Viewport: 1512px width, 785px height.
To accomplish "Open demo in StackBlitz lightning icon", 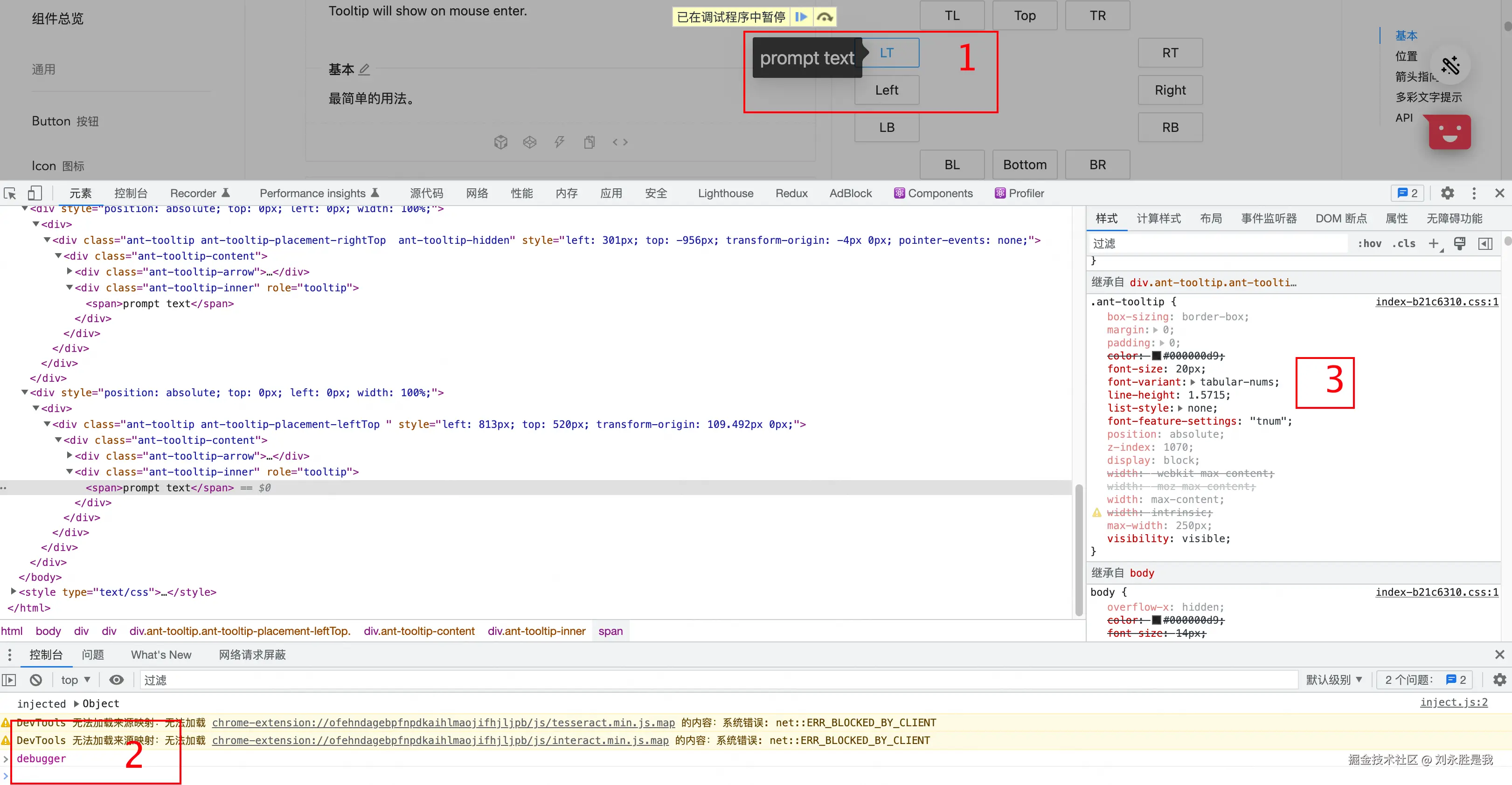I will click(559, 142).
